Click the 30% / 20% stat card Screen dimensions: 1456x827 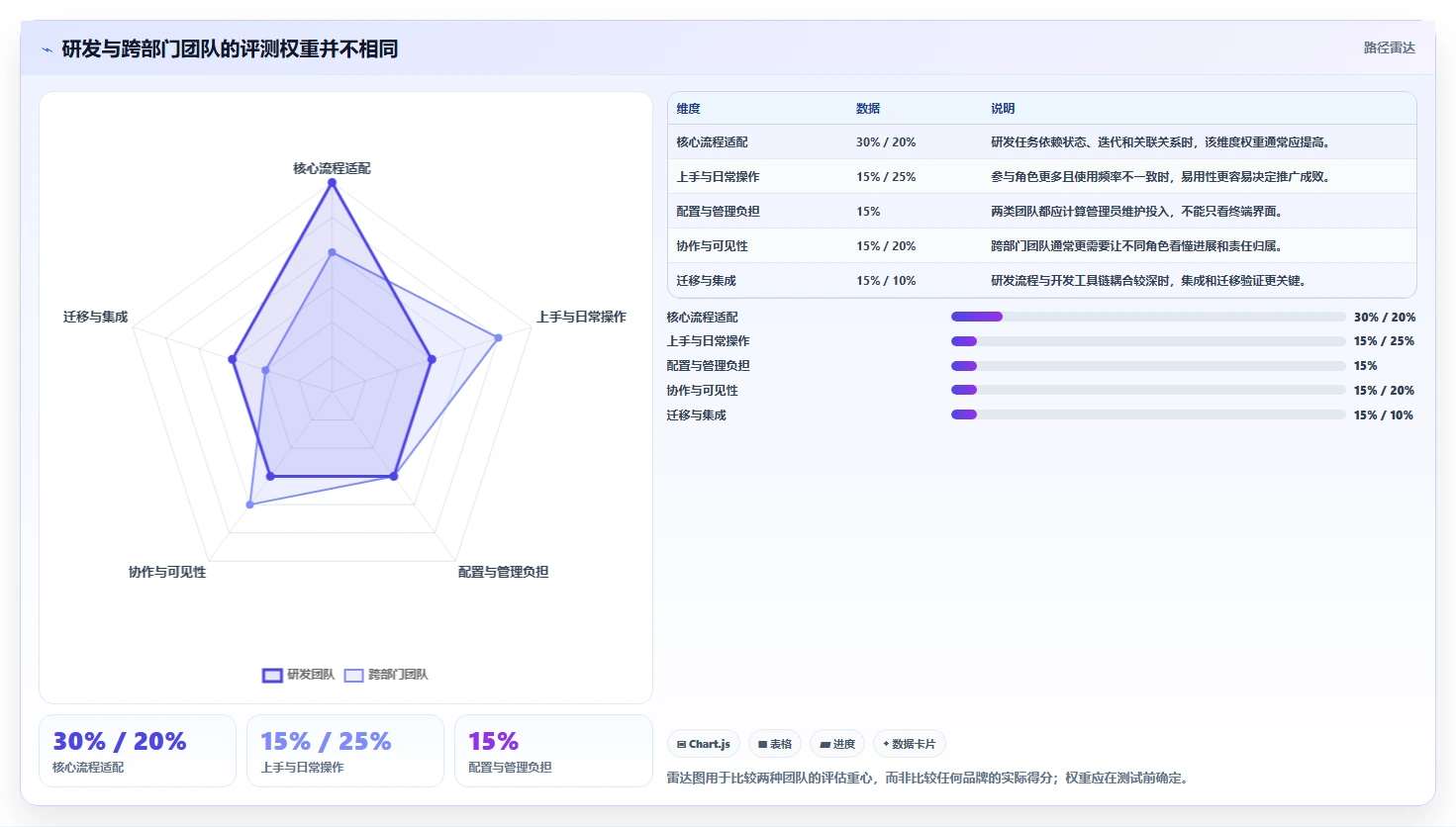[138, 751]
